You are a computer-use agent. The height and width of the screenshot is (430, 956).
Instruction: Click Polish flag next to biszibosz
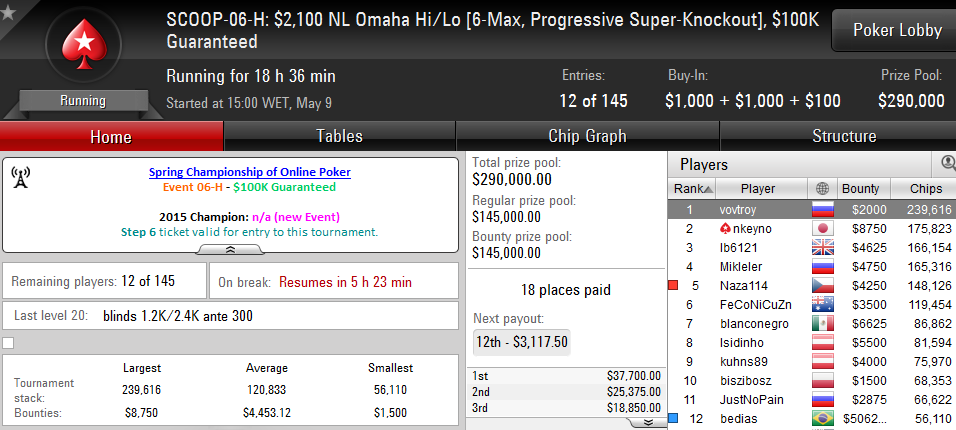[822, 381]
